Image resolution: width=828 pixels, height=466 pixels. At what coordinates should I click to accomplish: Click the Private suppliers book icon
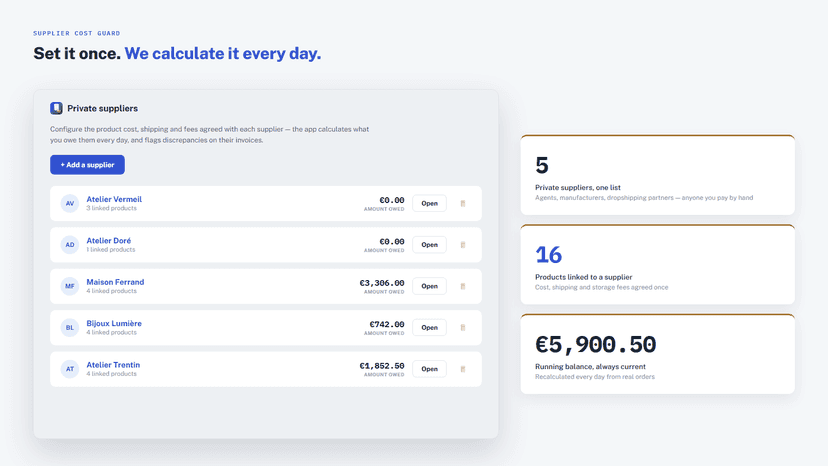click(57, 108)
